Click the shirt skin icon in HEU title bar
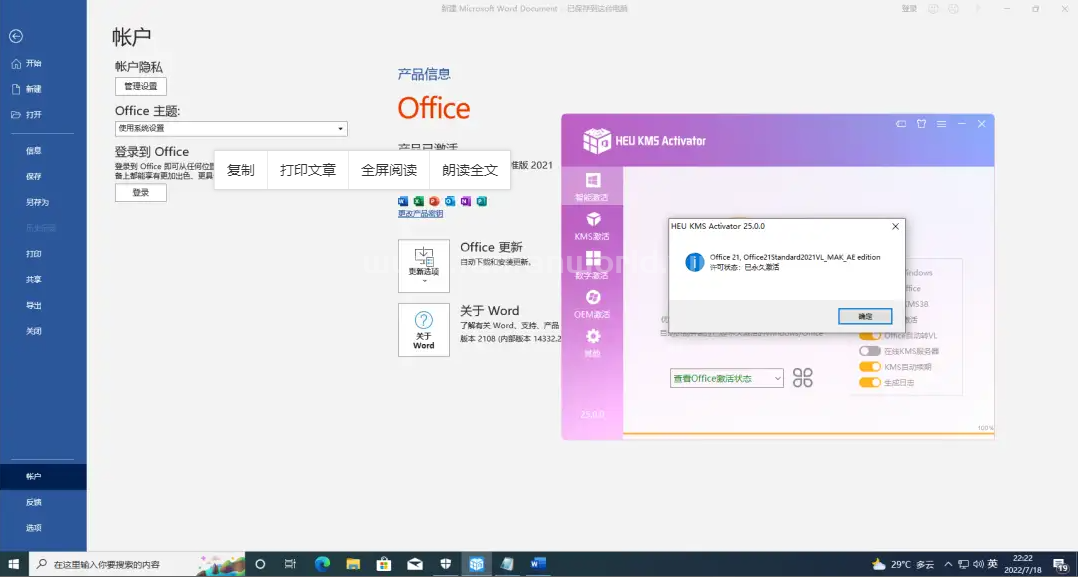Viewport: 1078px width, 577px height. point(921,124)
